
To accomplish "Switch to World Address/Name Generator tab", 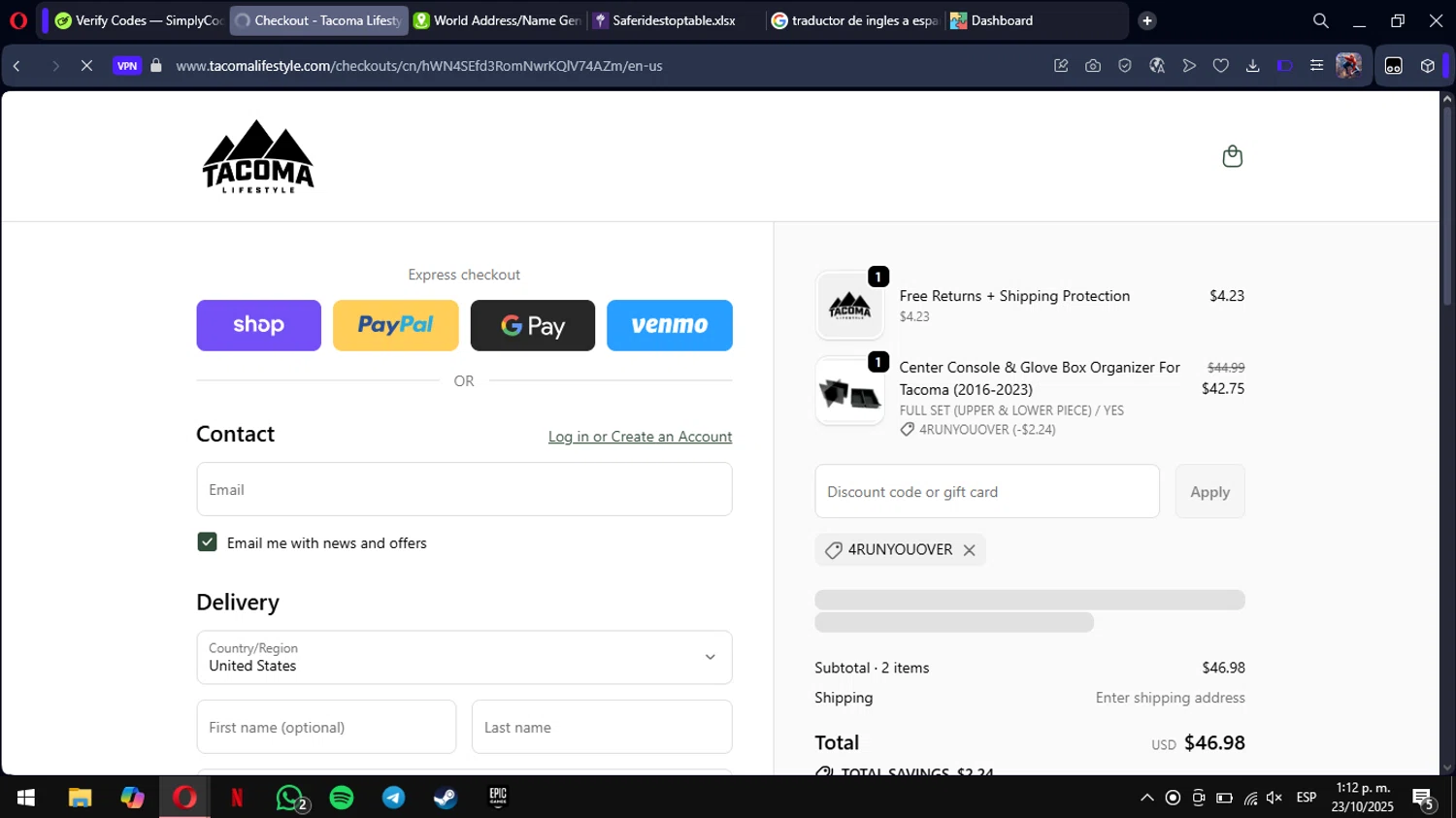I will (x=498, y=20).
